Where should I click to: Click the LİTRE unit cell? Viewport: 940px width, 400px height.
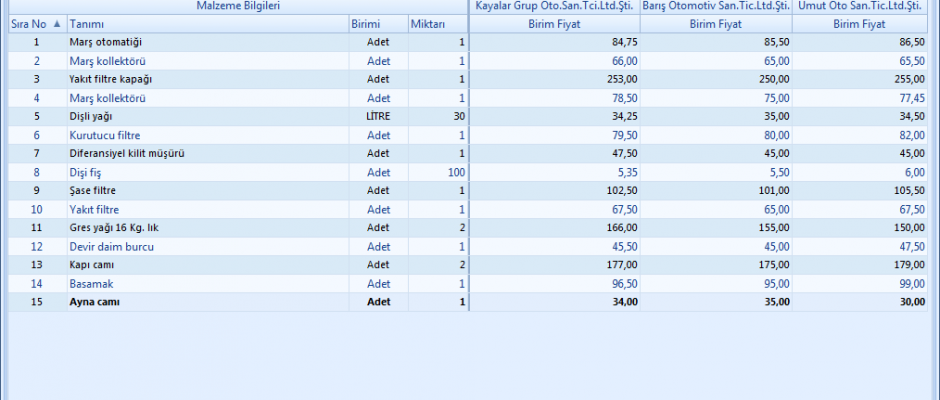point(377,116)
